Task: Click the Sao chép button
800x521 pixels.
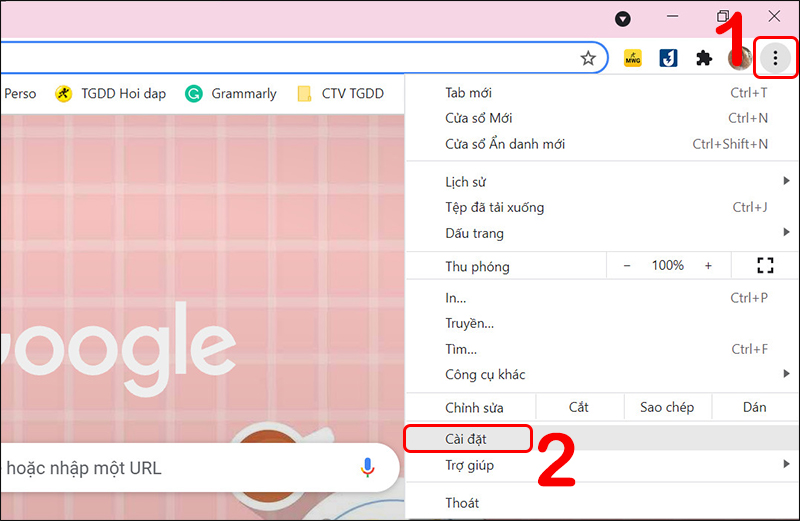Action: pos(667,407)
